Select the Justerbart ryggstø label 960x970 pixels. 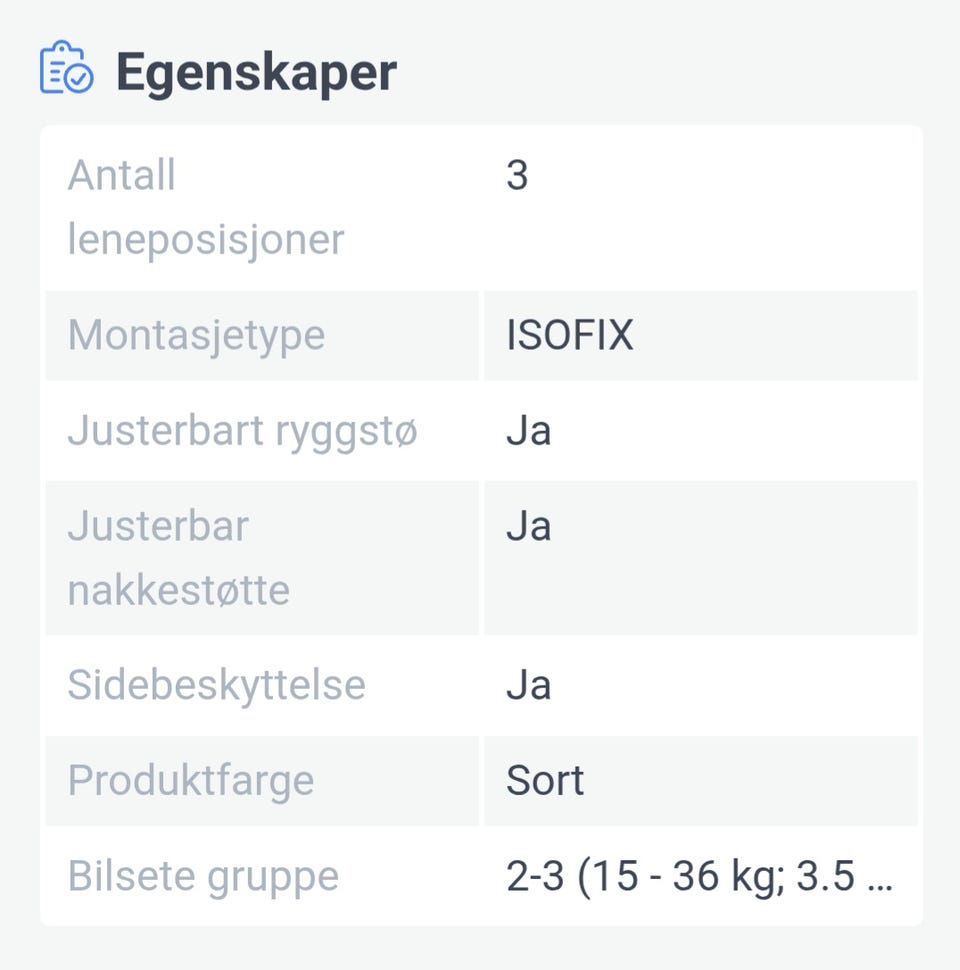coord(242,431)
